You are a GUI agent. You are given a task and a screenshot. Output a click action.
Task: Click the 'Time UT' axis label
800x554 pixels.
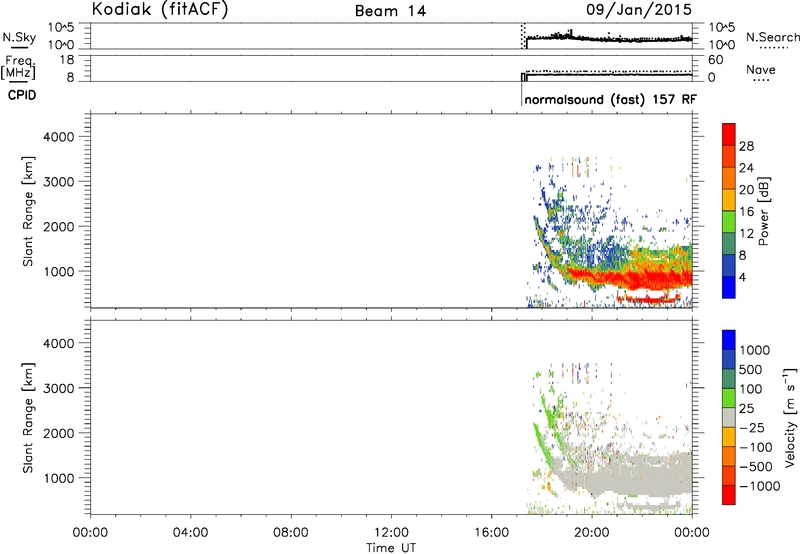click(391, 548)
